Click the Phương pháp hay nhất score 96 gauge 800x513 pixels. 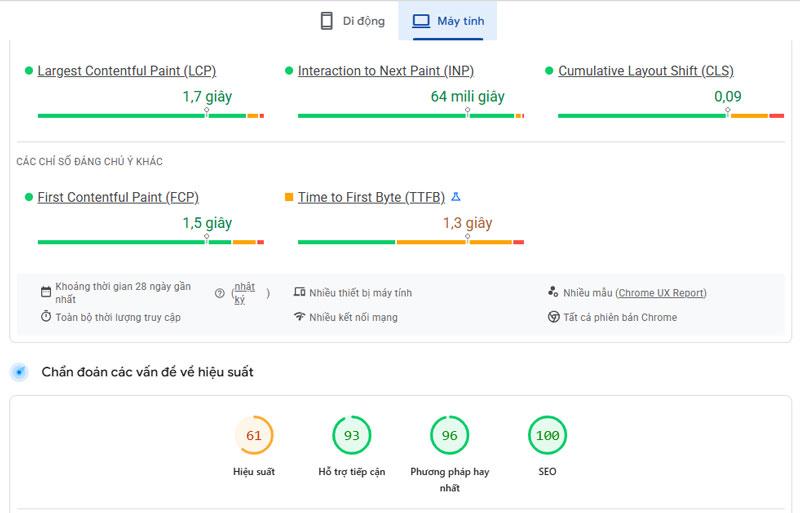[x=449, y=435]
